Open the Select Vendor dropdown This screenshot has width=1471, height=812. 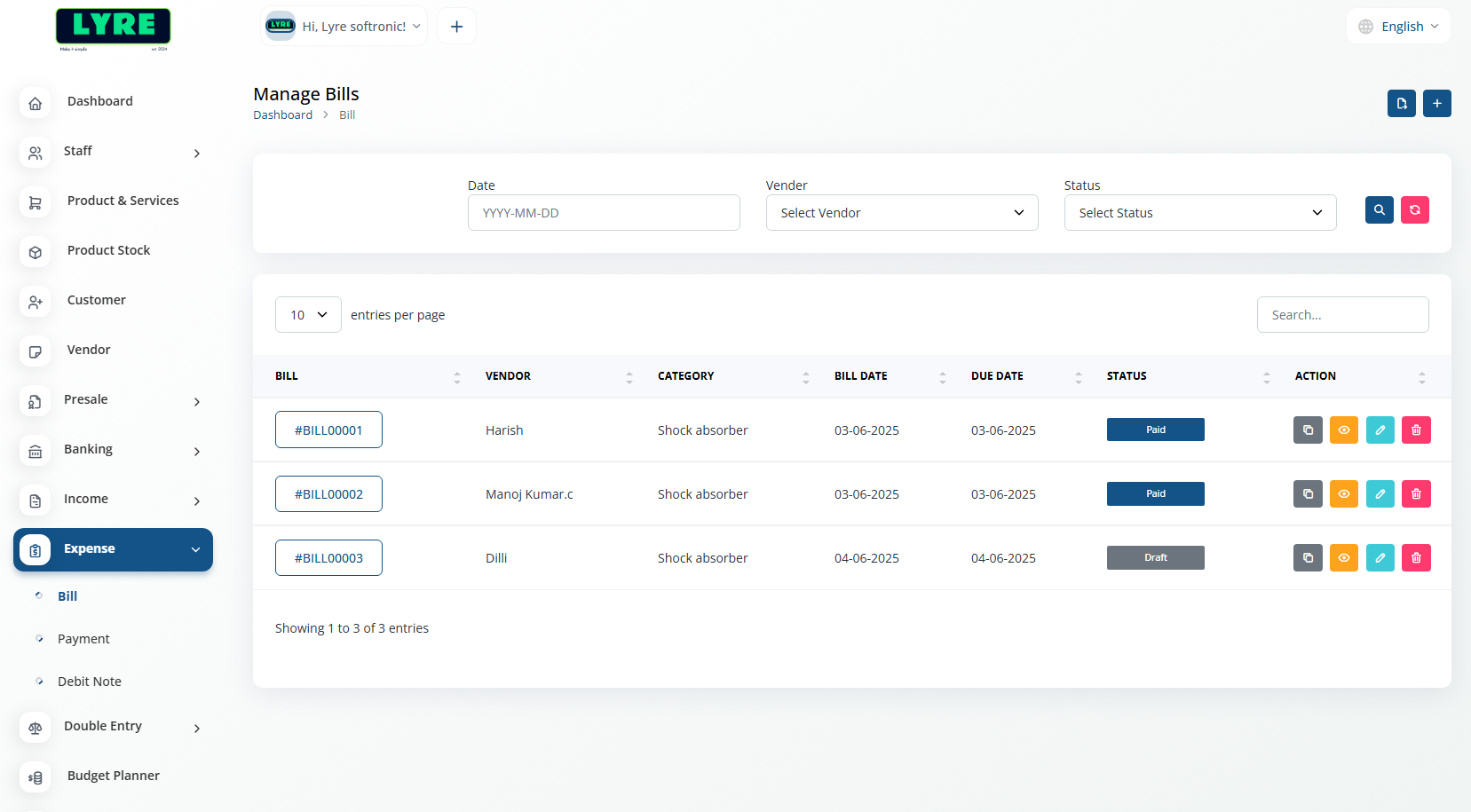pyautogui.click(x=901, y=213)
